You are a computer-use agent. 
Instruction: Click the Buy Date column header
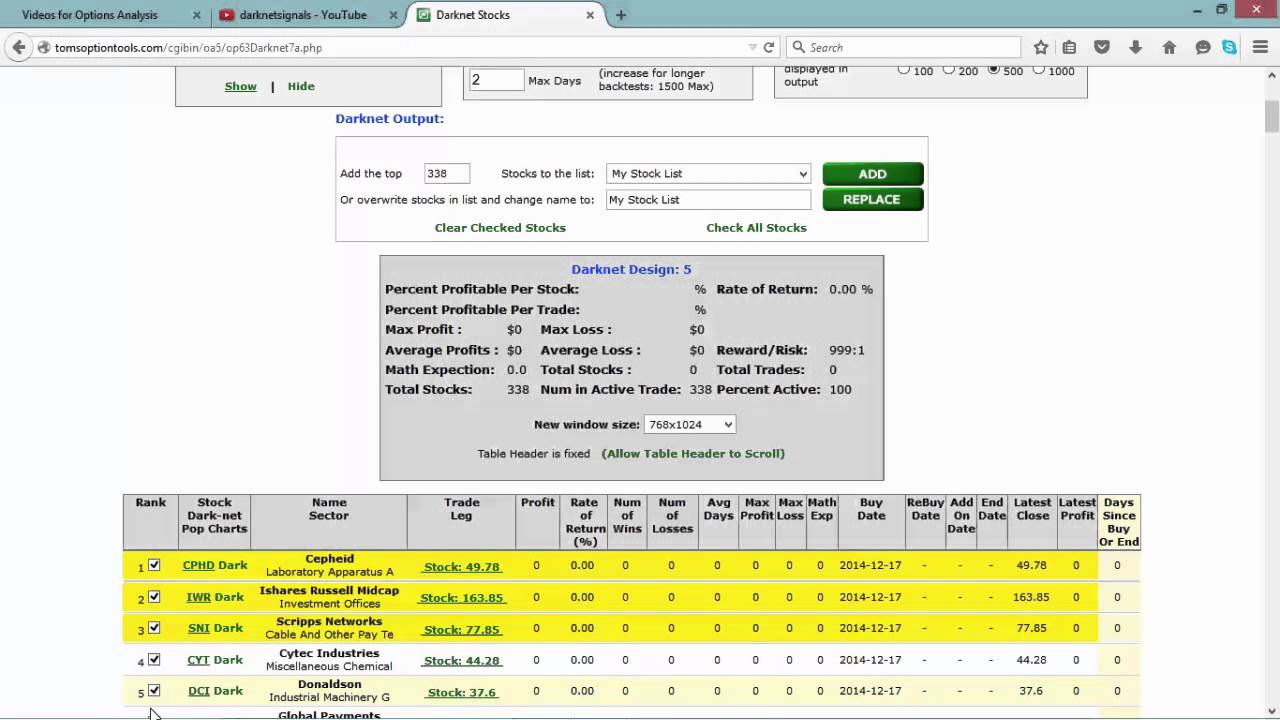871,509
